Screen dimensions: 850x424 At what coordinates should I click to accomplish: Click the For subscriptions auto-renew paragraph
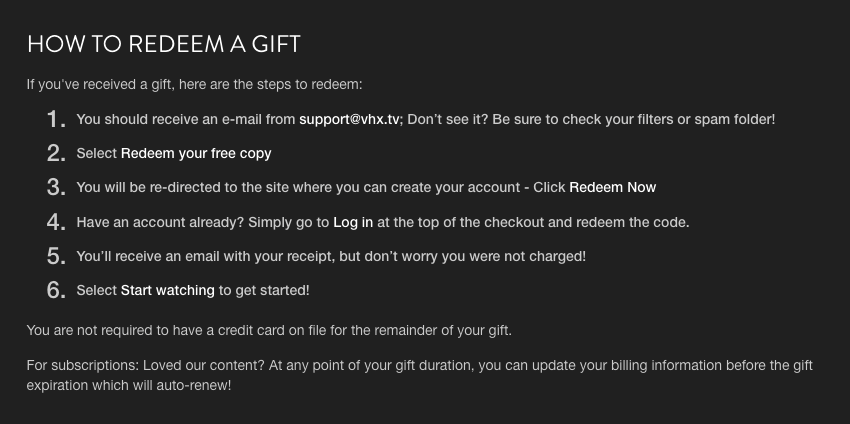click(x=420, y=375)
